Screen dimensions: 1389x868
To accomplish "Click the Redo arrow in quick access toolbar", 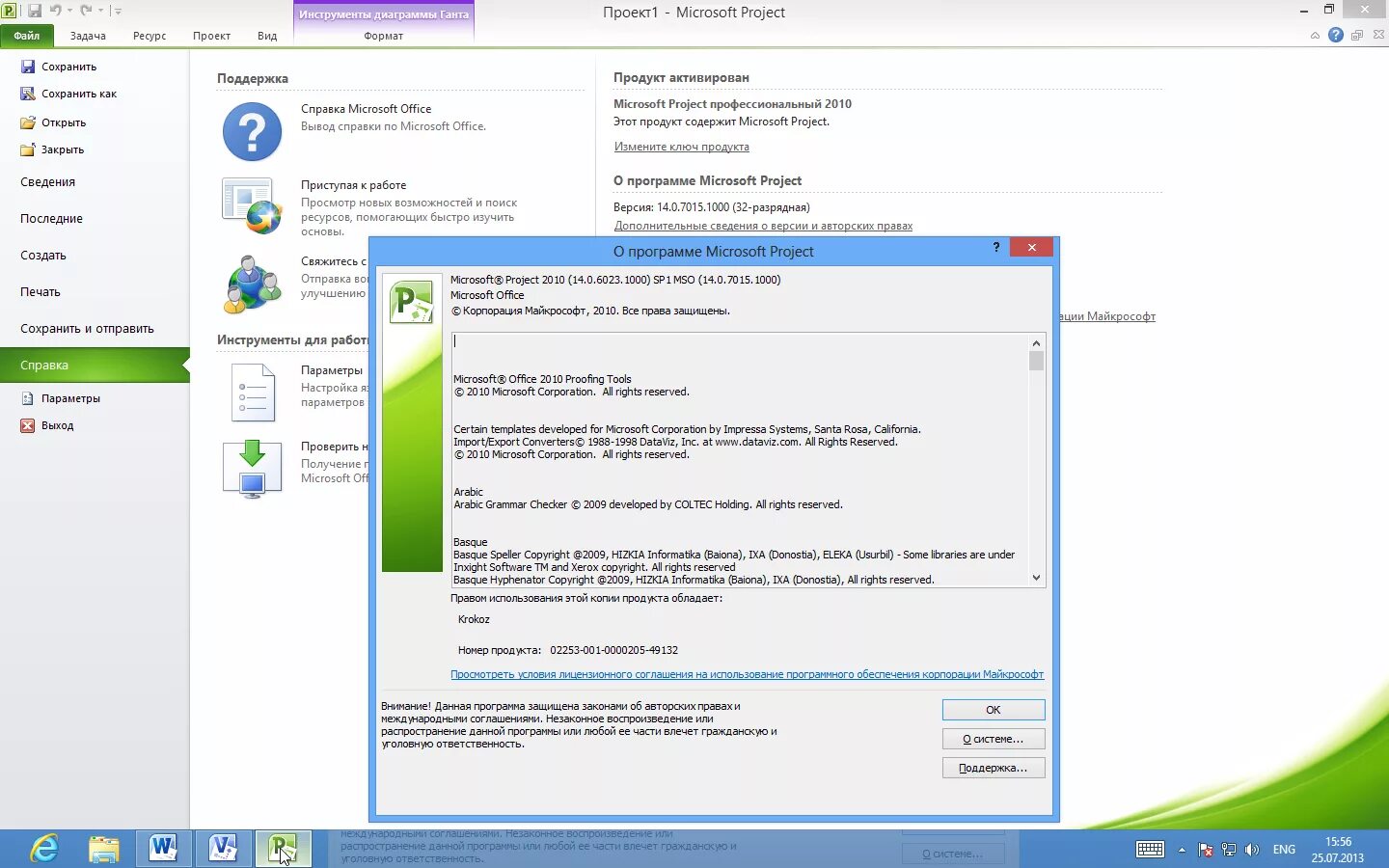I will coord(86,11).
